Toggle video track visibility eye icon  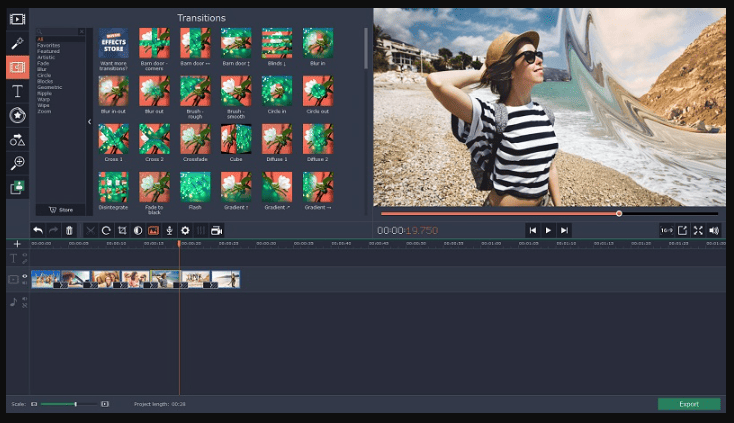(25, 276)
